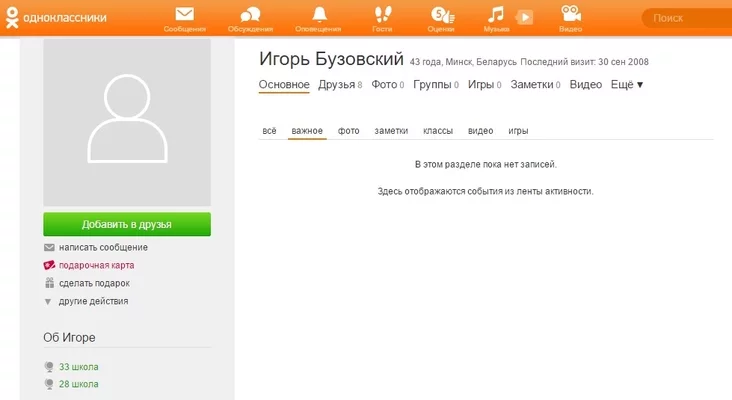Click the Добавить в друзья button
This screenshot has height=400, width=732.
[x=127, y=224]
